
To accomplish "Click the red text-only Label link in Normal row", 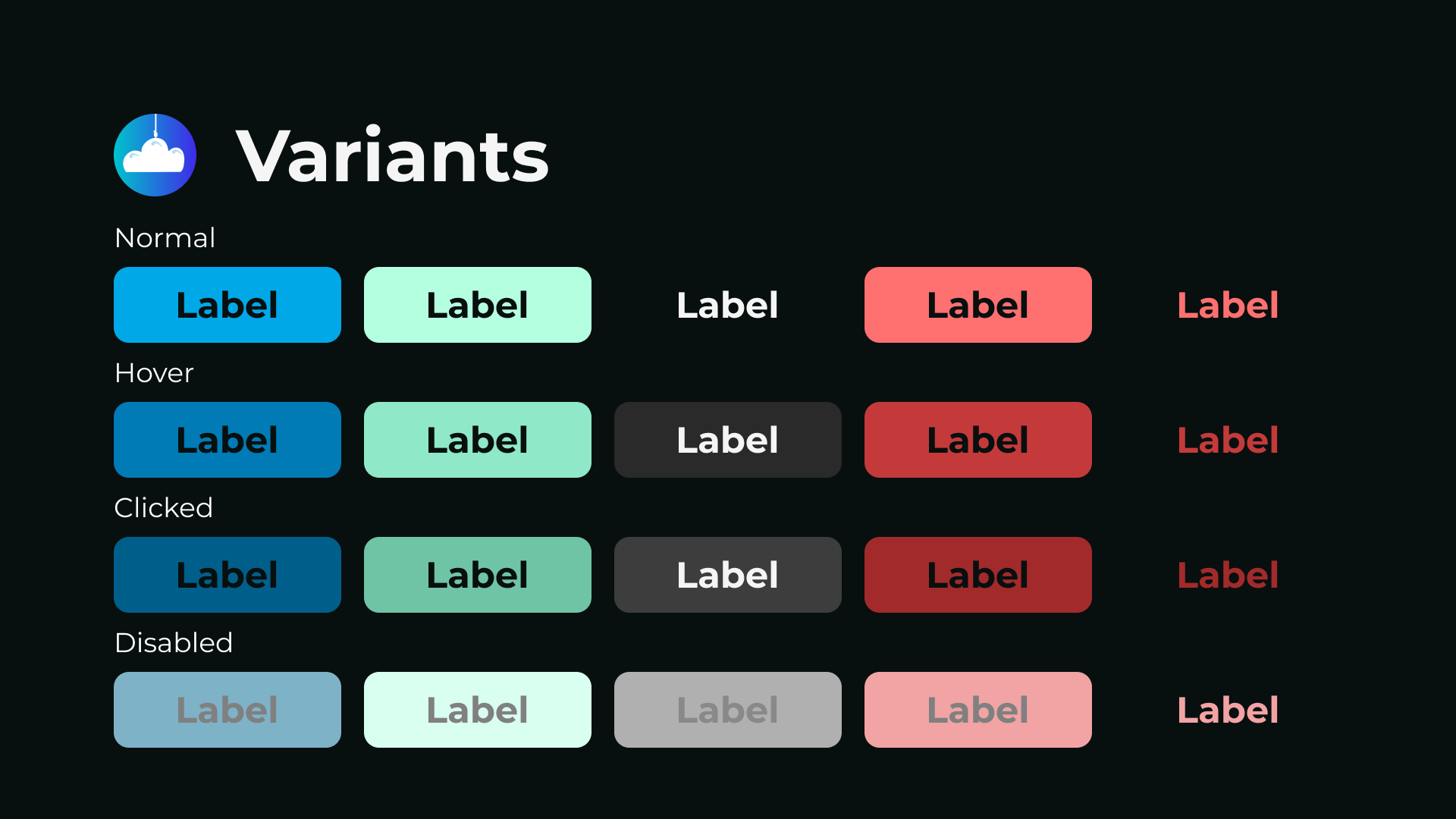I will (x=1227, y=304).
